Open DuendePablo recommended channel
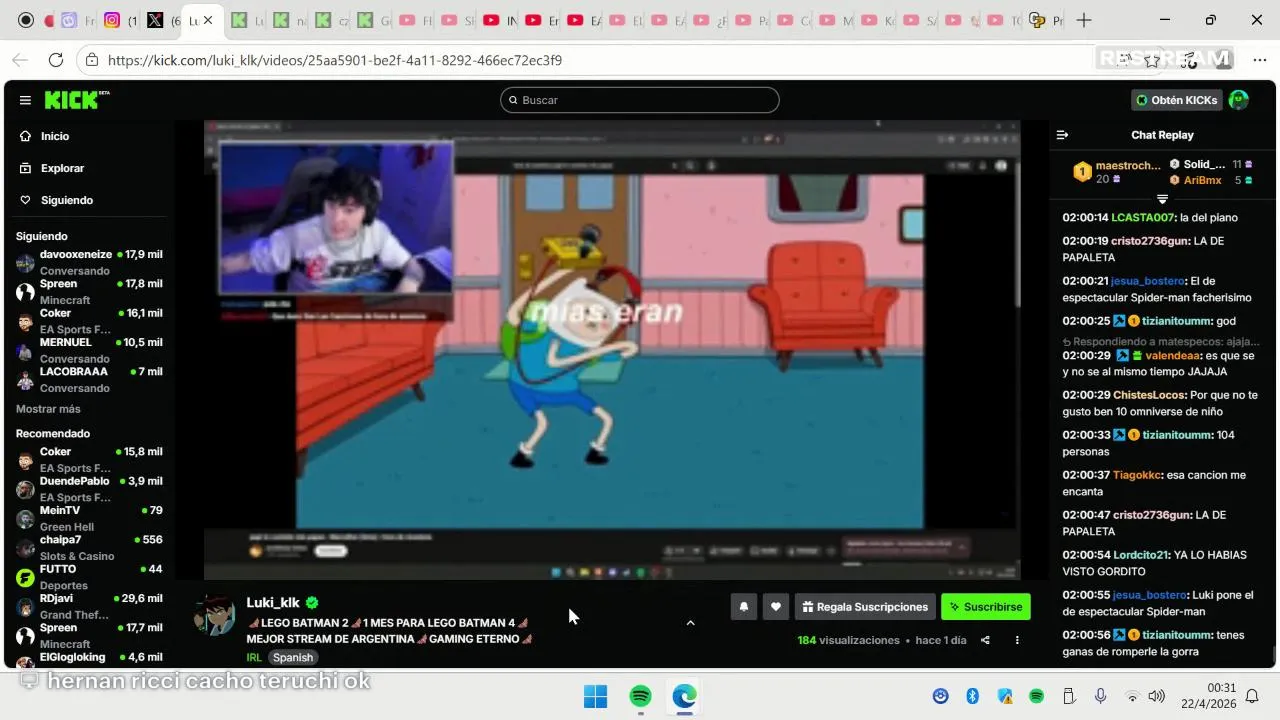Viewport: 1280px width, 720px height. (88, 488)
